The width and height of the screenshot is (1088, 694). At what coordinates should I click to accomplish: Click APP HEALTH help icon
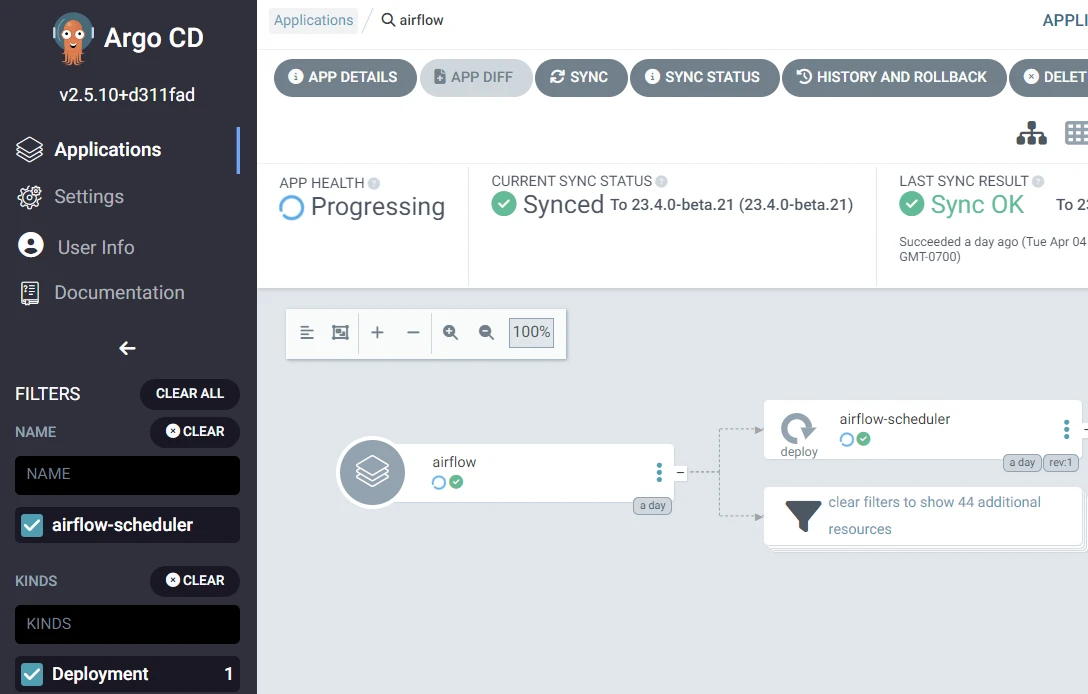[x=374, y=183]
